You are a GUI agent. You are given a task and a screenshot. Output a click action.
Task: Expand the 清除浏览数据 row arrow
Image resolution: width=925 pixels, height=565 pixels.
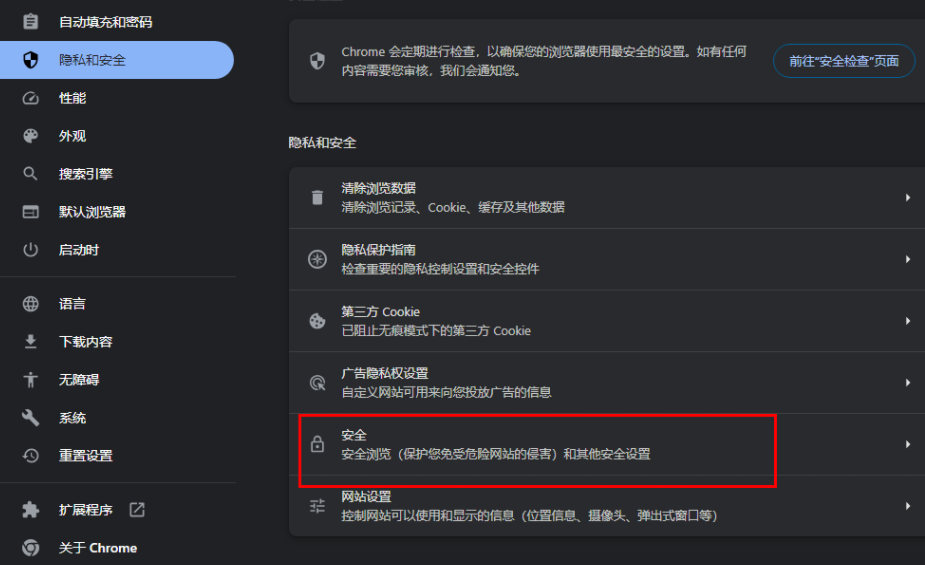click(x=908, y=198)
